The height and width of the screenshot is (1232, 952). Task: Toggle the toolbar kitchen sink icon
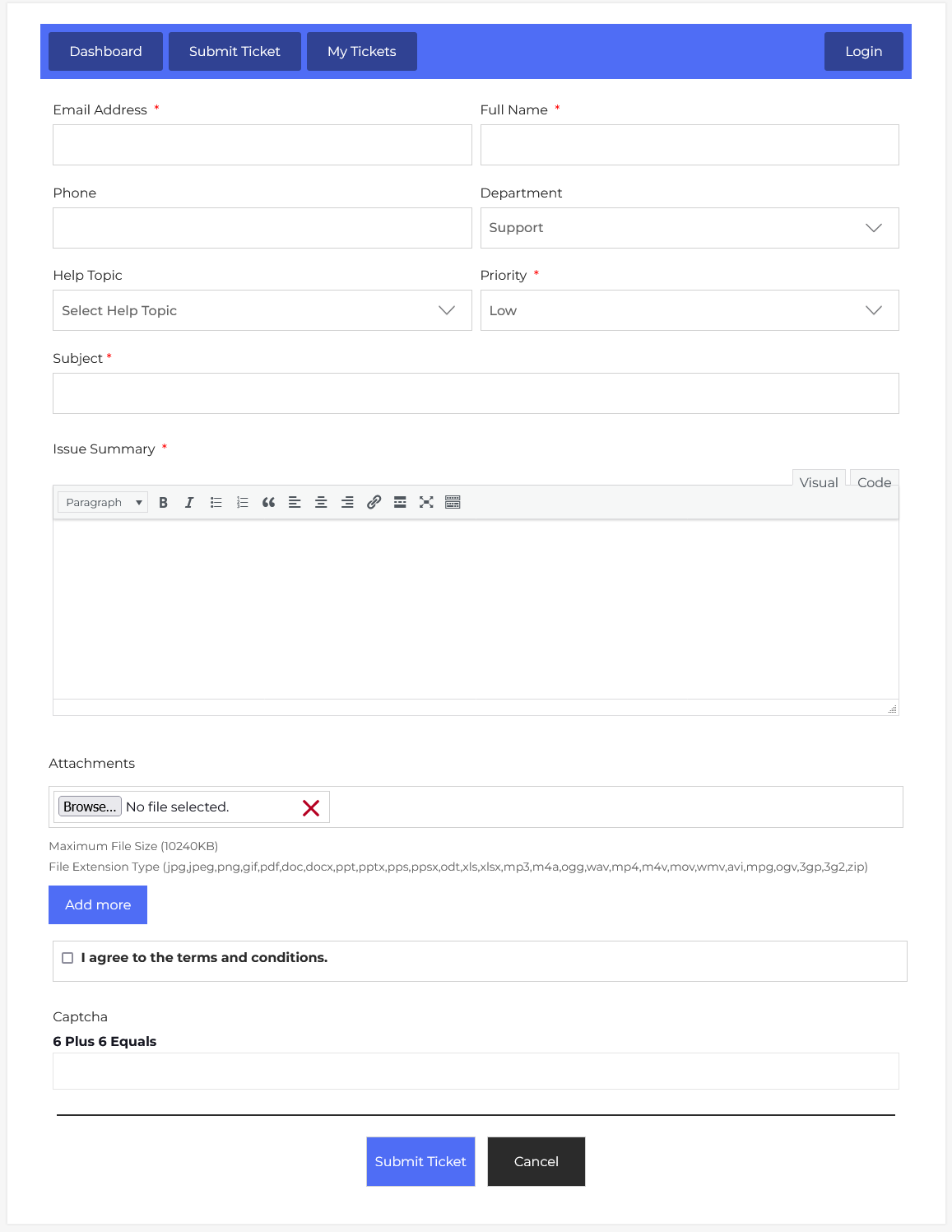(453, 502)
